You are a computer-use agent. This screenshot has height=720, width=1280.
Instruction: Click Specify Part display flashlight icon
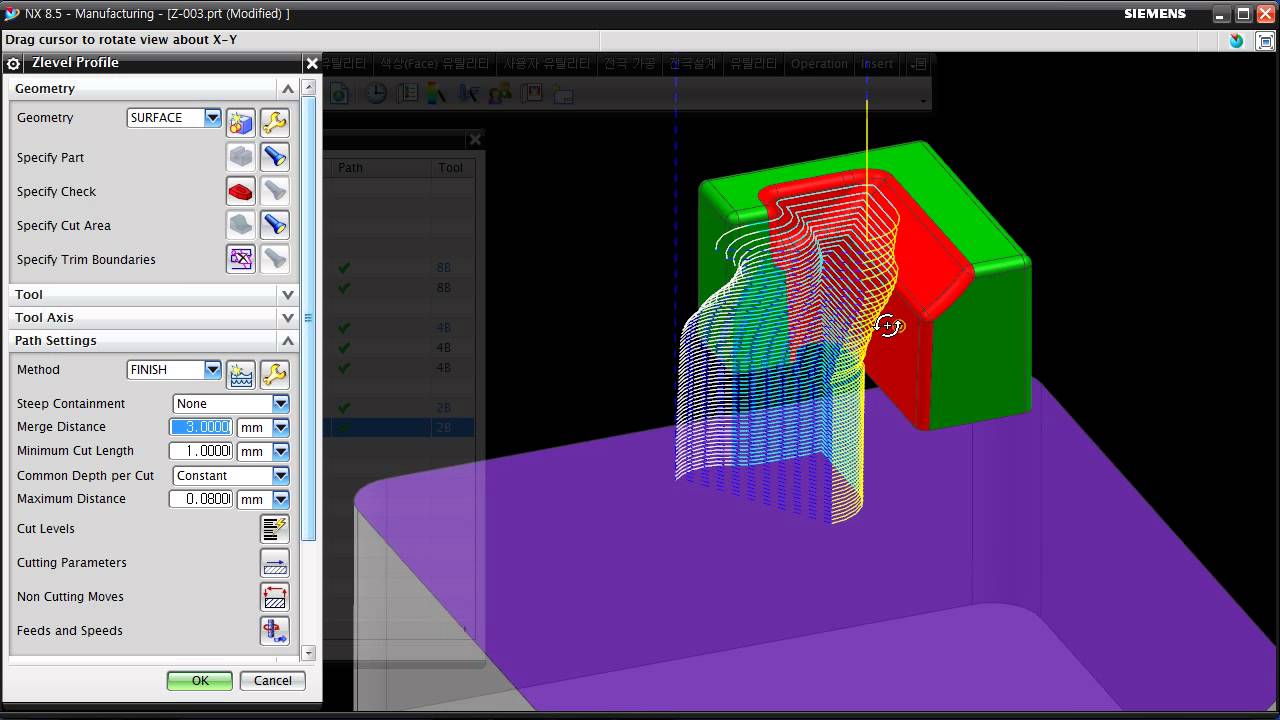[274, 157]
